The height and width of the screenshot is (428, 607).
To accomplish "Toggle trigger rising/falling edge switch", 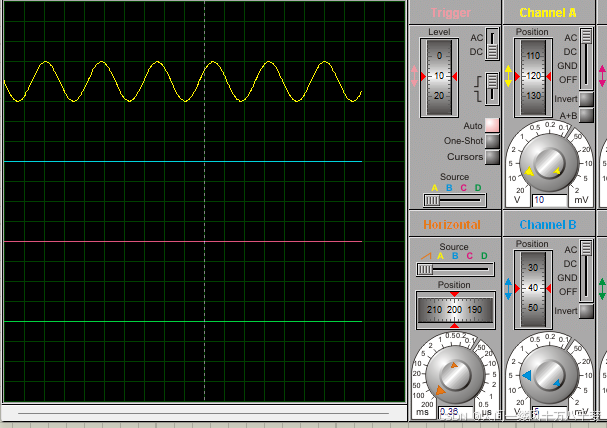I will (492, 89).
